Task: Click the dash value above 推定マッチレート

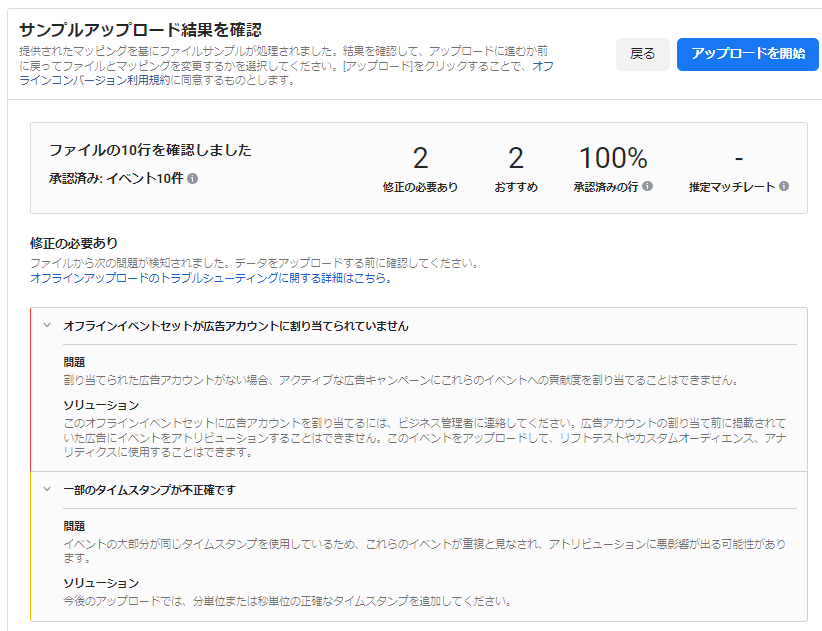Action: click(x=739, y=158)
